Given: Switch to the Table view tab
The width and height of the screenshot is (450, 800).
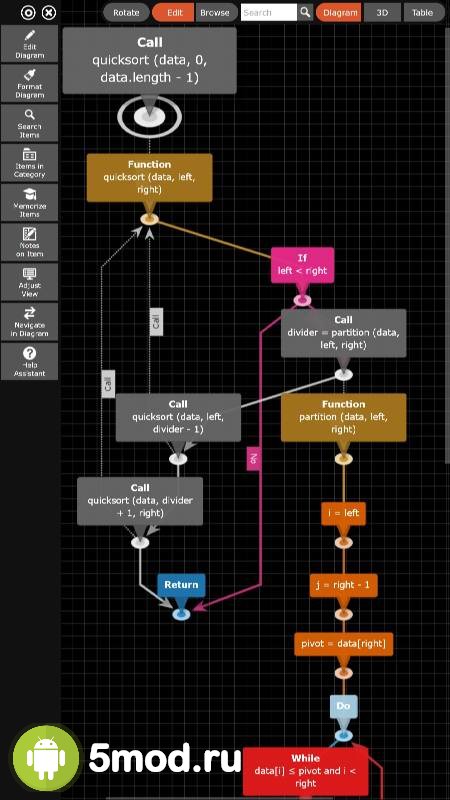Looking at the screenshot, I should pyautogui.click(x=423, y=12).
